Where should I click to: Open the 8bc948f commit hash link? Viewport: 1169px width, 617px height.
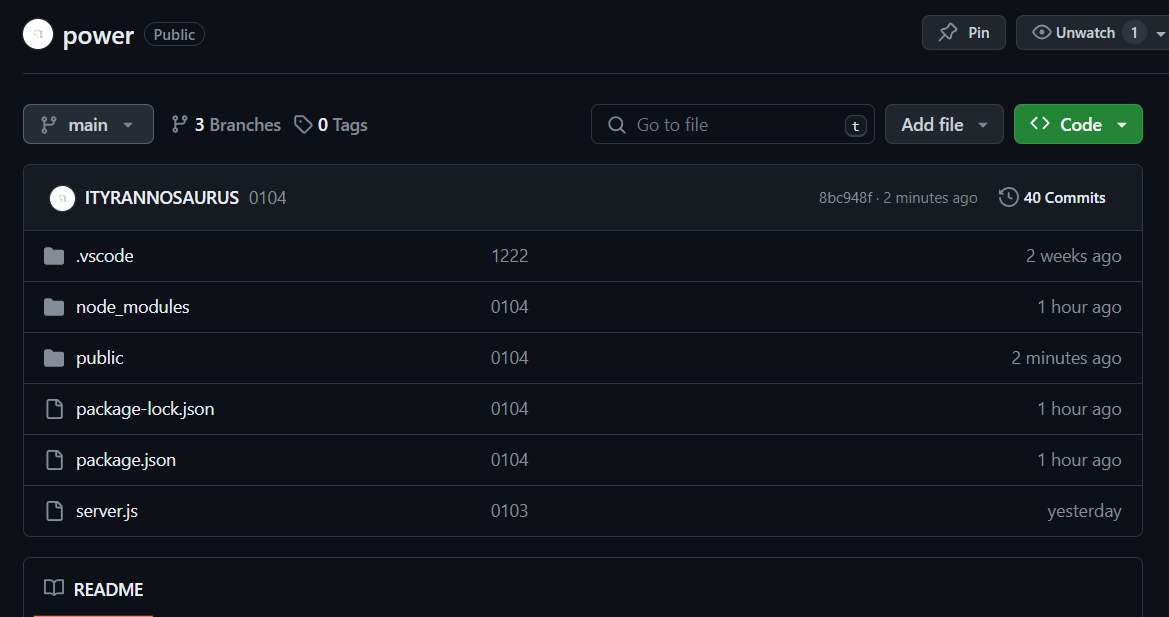pyautogui.click(x=845, y=198)
